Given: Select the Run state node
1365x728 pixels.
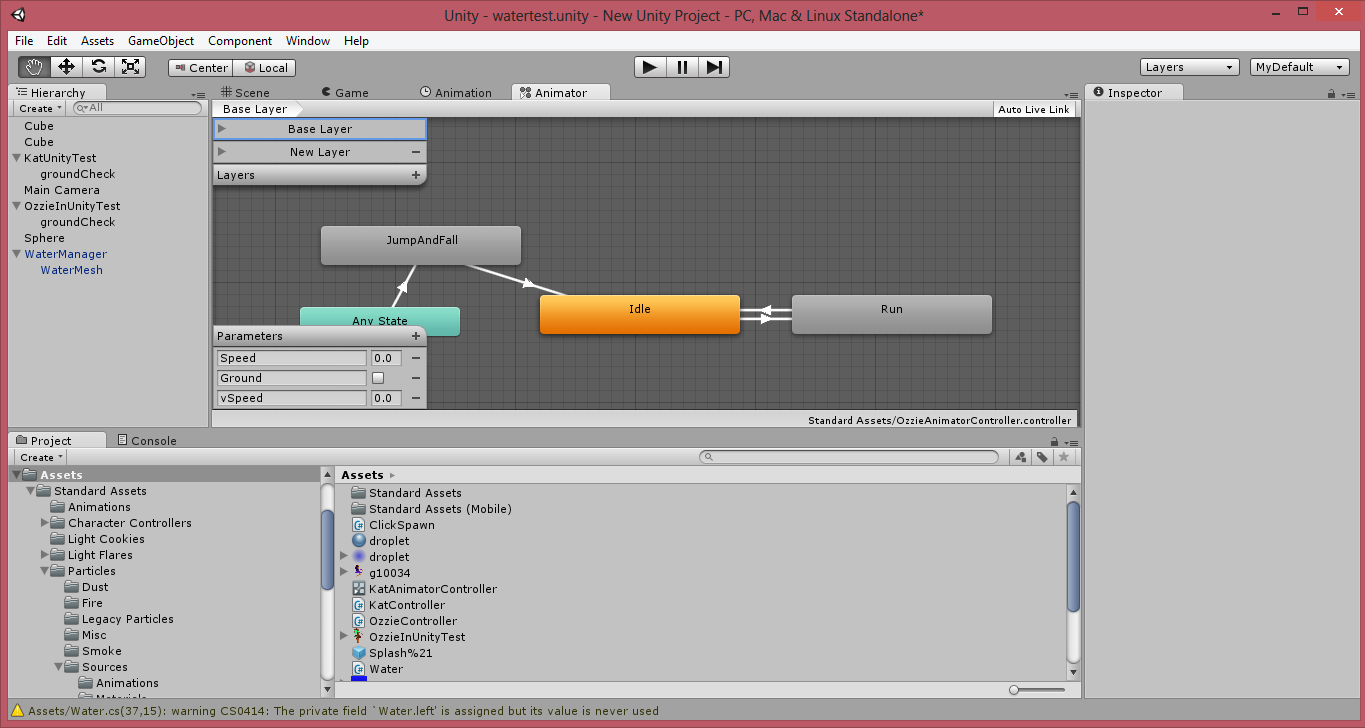Looking at the screenshot, I should click(x=892, y=314).
